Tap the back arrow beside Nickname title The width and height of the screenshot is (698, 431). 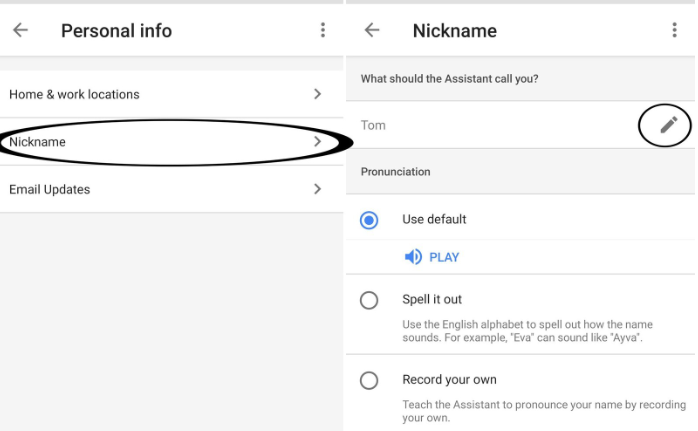pyautogui.click(x=372, y=30)
